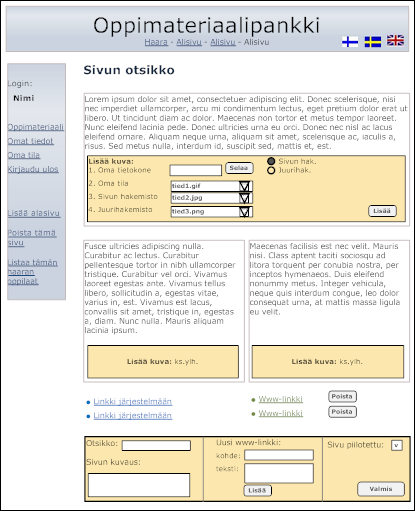Go to the first Alisivu breadcrumb link
Viewport: 415px width, 511px height.
tap(189, 42)
